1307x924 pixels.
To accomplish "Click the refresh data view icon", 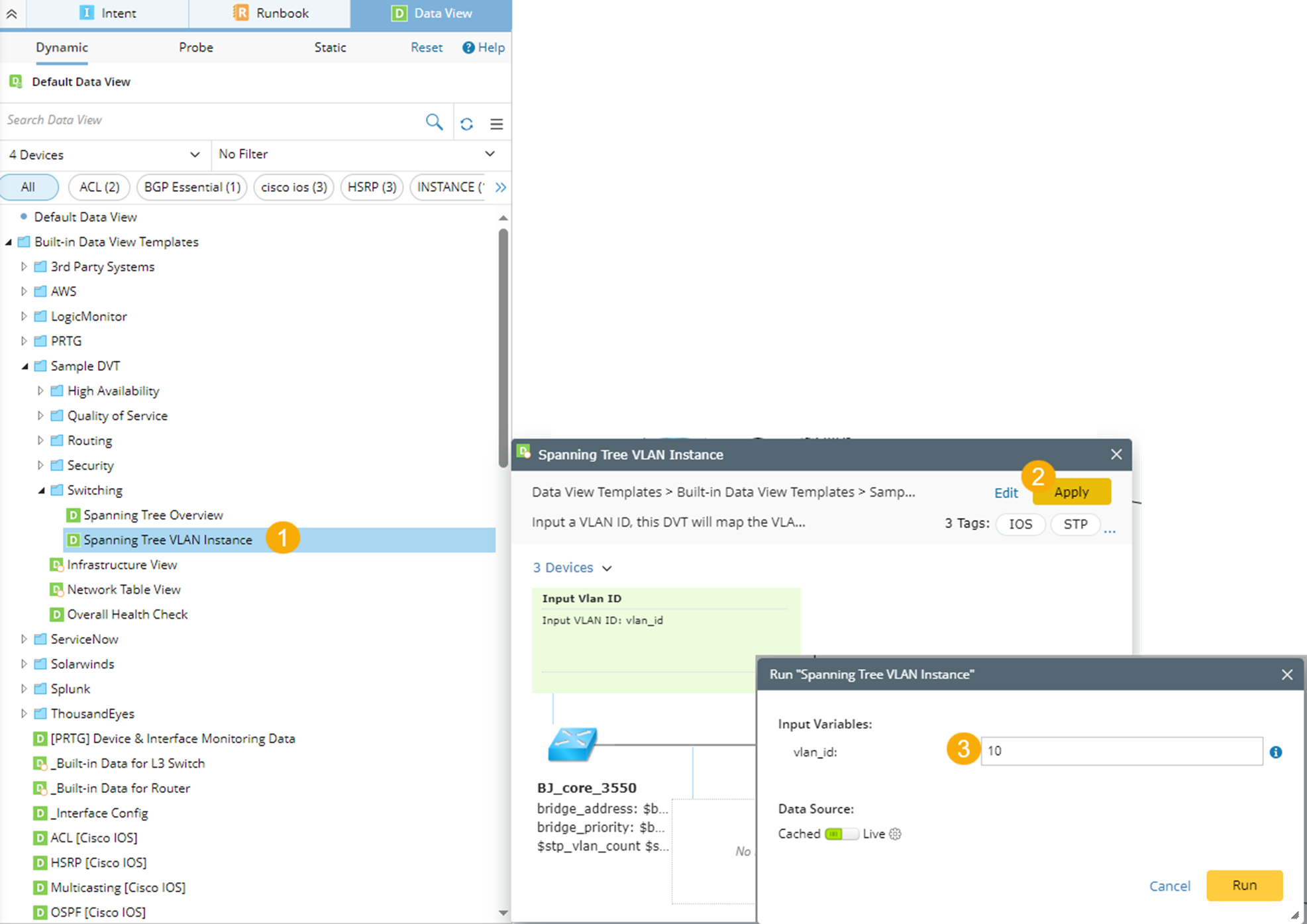I will 466,124.
